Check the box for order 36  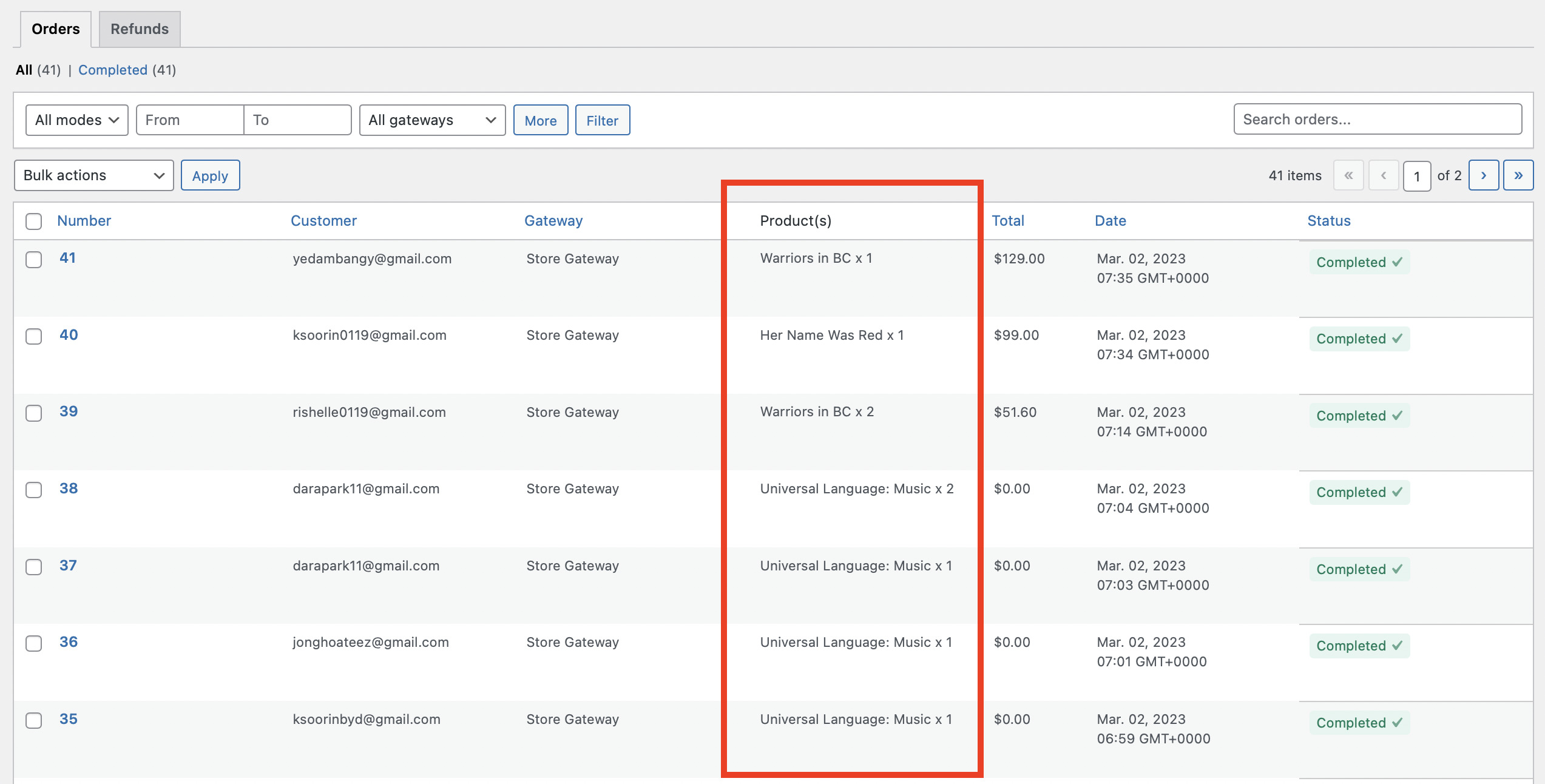[34, 643]
